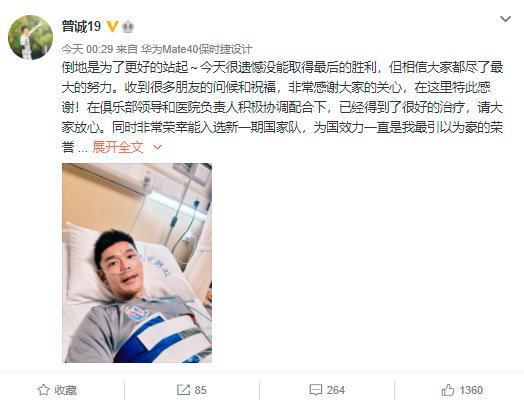524x404 pixels.
Task: Click the yellow V verified badge
Action: [x=112, y=26]
